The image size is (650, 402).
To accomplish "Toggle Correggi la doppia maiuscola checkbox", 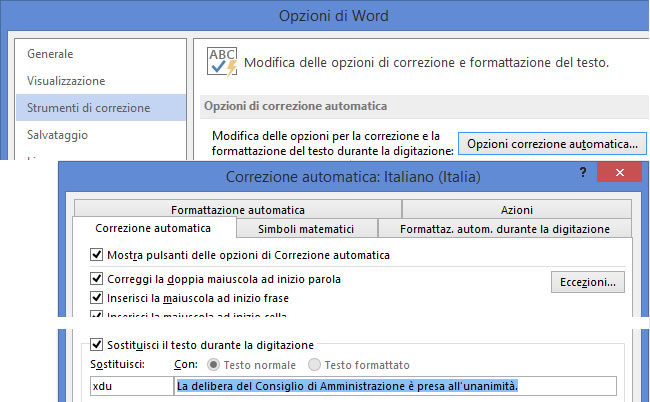I will pyautogui.click(x=97, y=278).
